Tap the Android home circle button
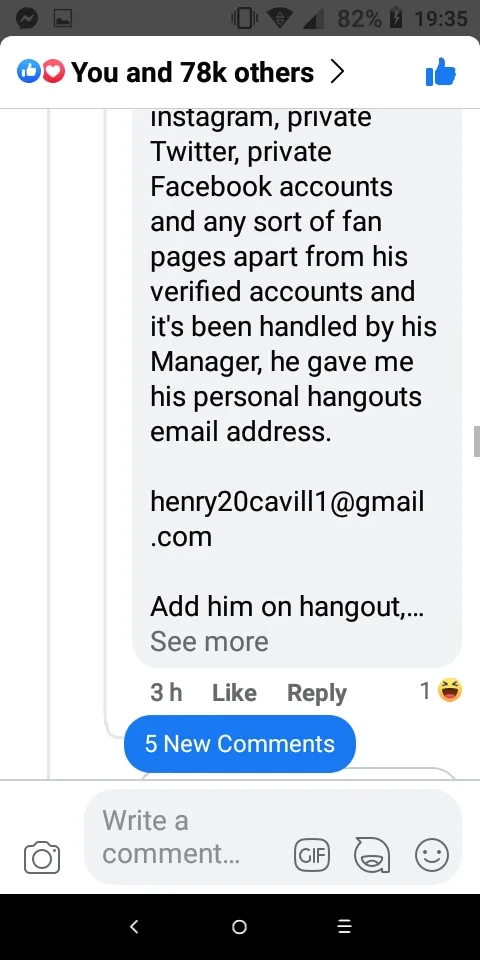 coord(240,926)
